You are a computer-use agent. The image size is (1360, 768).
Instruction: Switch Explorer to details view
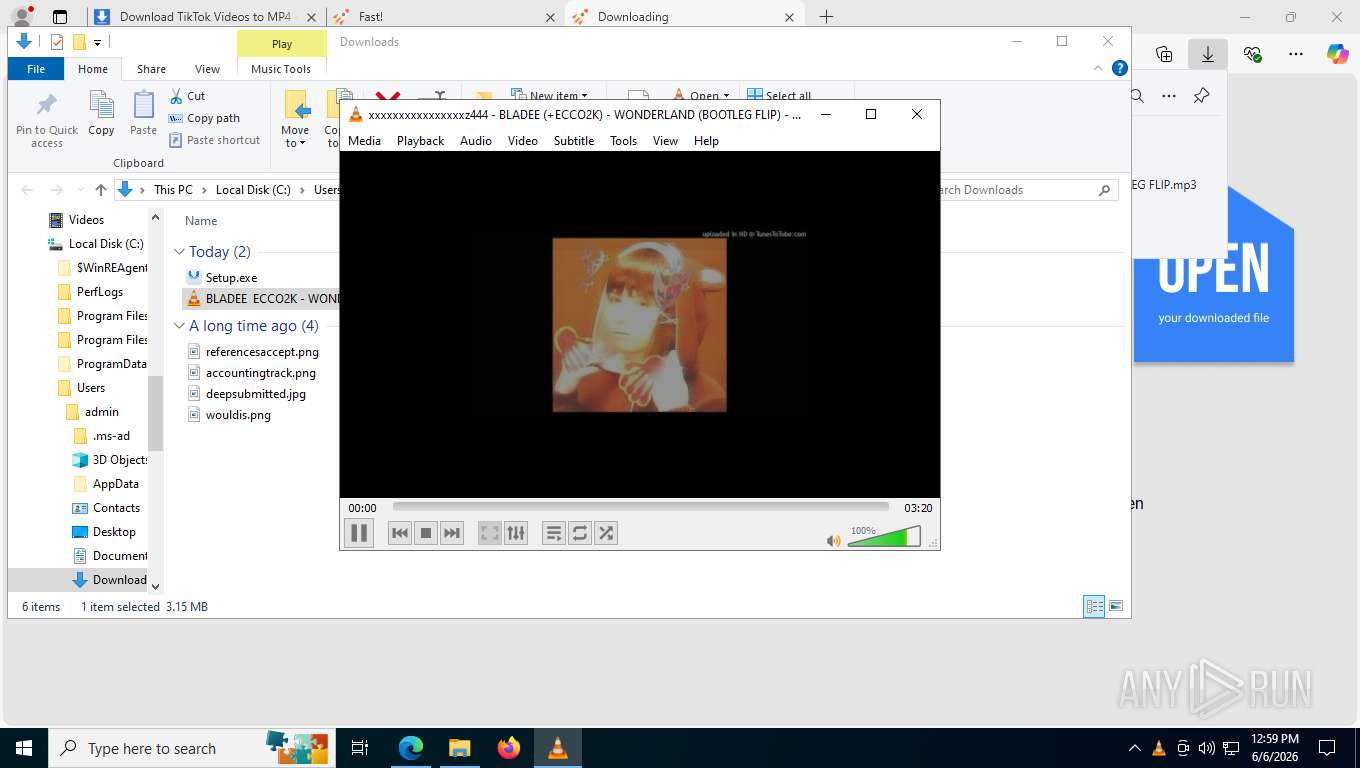[x=1094, y=606]
